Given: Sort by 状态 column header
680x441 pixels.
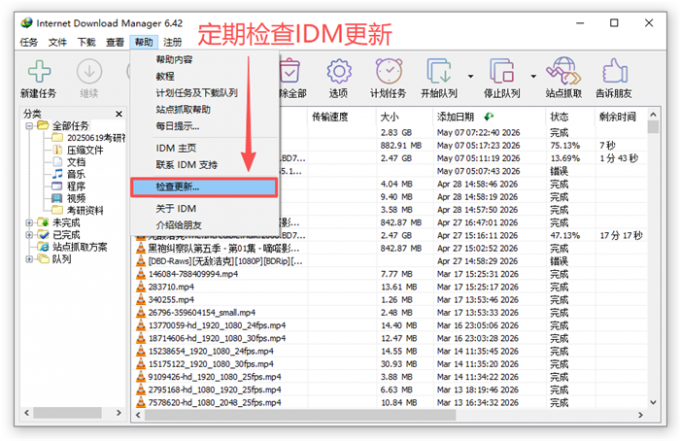Looking at the screenshot, I should click(x=570, y=117).
